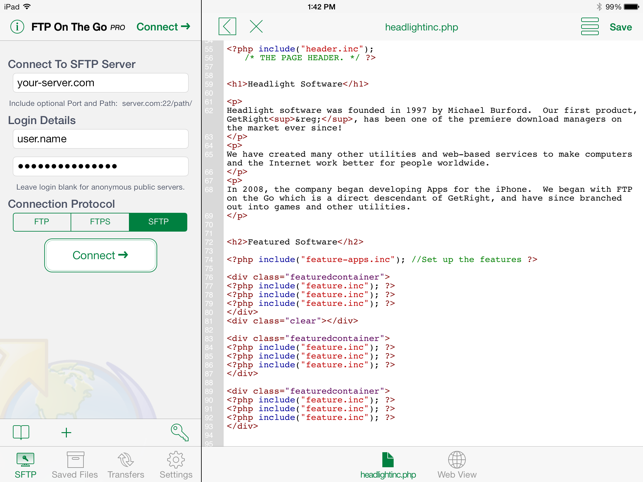This screenshot has height=482, width=643.
Task: Click the Headlight Software h1 line
Action: pyautogui.click(x=298, y=84)
